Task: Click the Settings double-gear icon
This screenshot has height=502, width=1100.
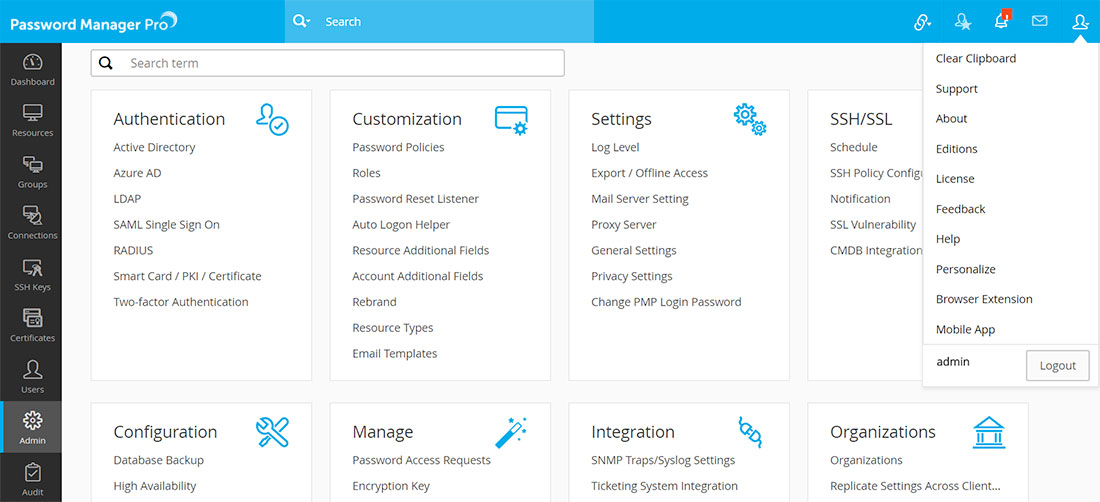Action: [750, 119]
